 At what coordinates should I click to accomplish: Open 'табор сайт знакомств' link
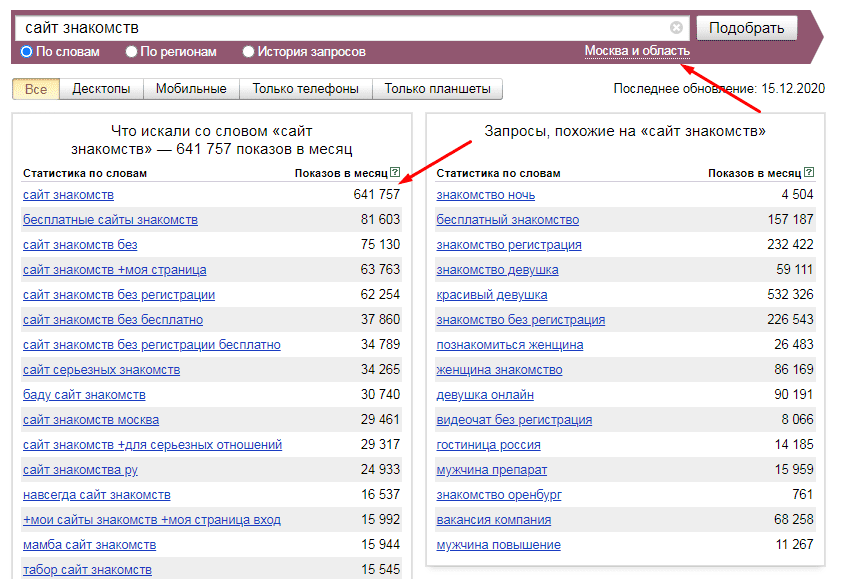coord(87,570)
